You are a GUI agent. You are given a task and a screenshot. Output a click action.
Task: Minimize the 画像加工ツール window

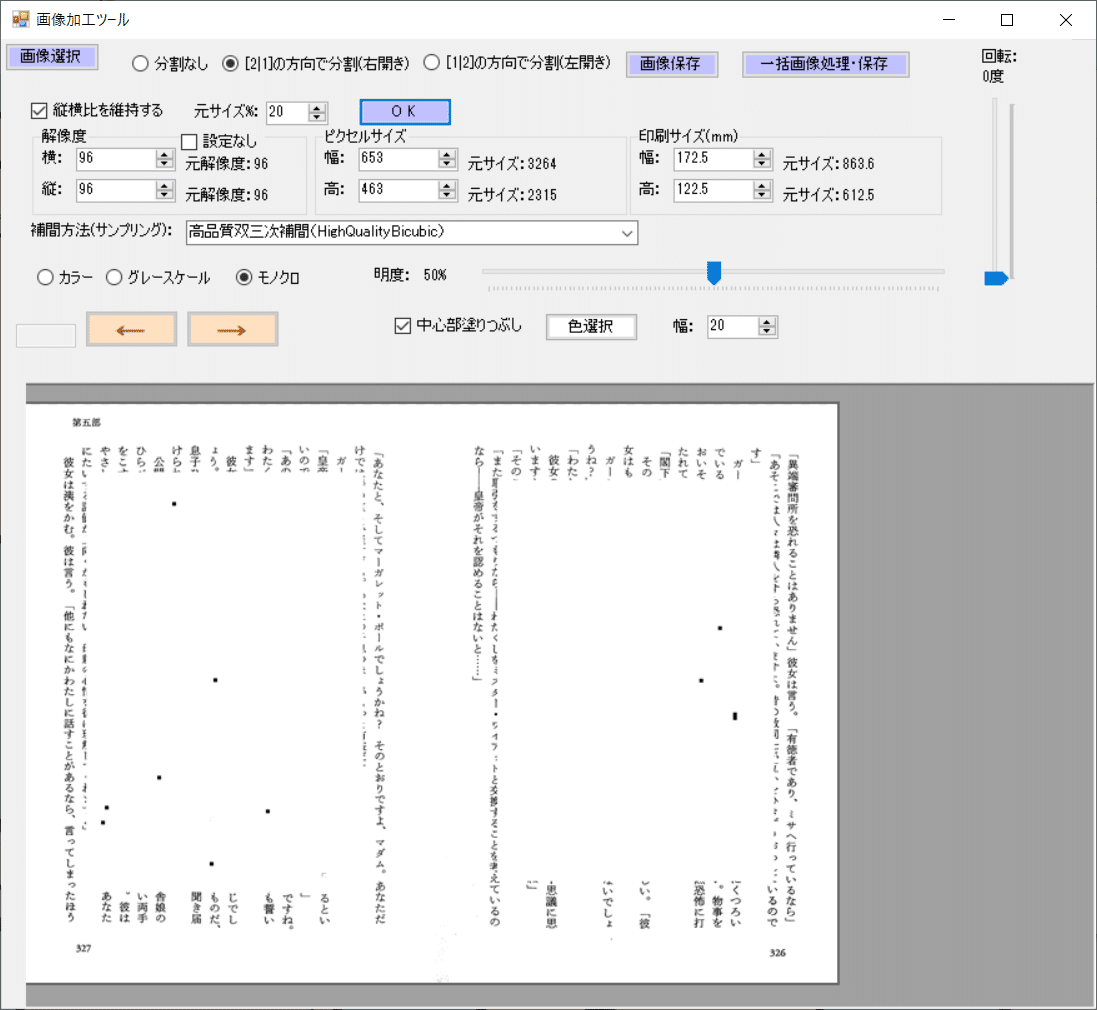pos(949,20)
